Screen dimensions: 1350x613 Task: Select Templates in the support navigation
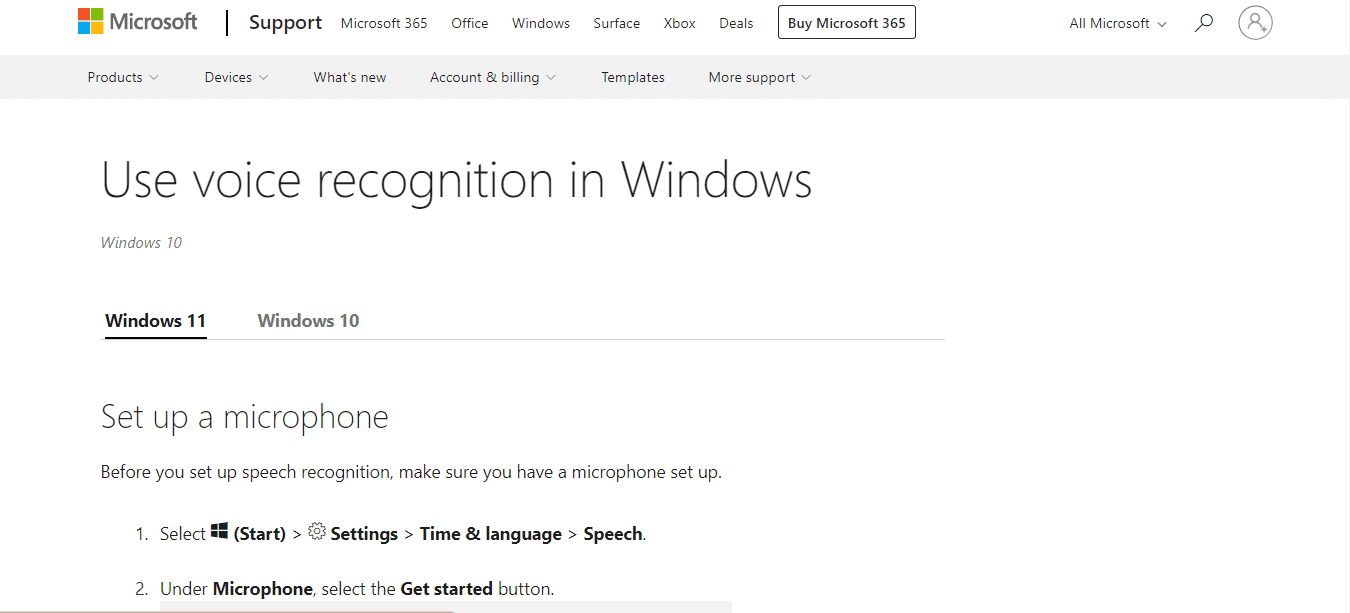click(x=632, y=76)
